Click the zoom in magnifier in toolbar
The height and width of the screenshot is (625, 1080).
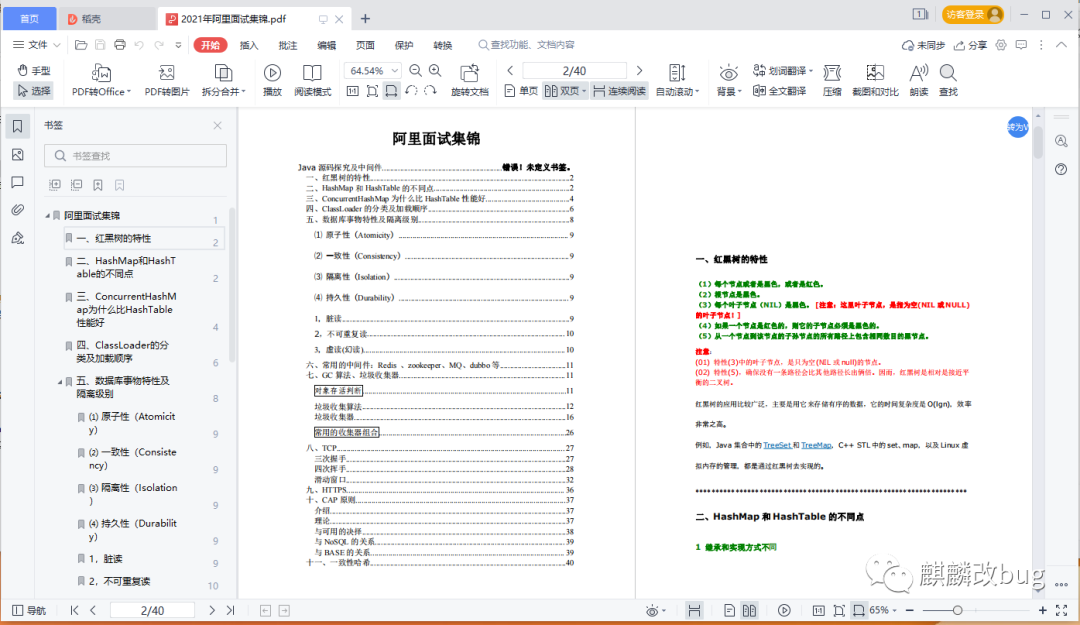435,70
